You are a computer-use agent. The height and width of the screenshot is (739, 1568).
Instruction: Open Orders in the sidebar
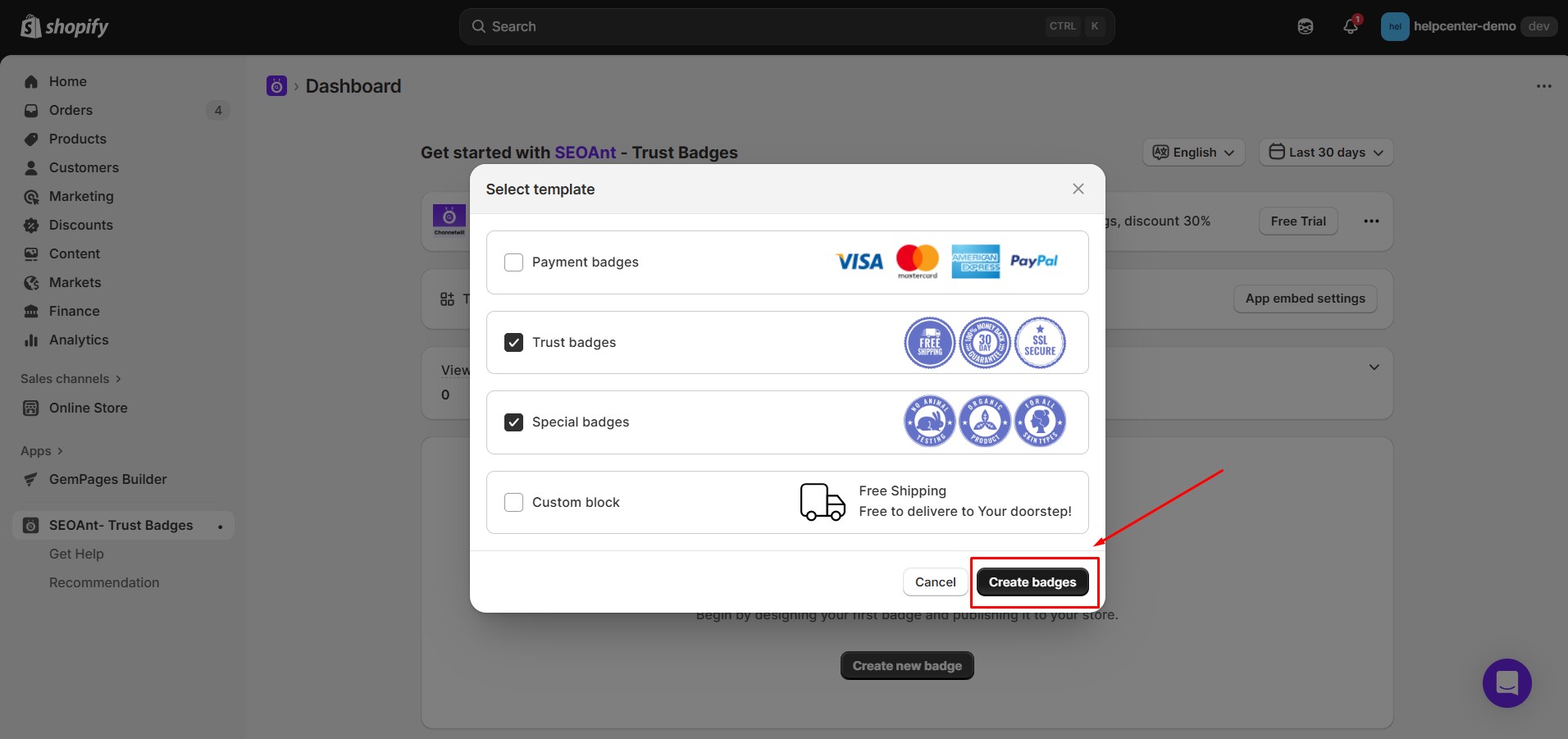tap(71, 111)
